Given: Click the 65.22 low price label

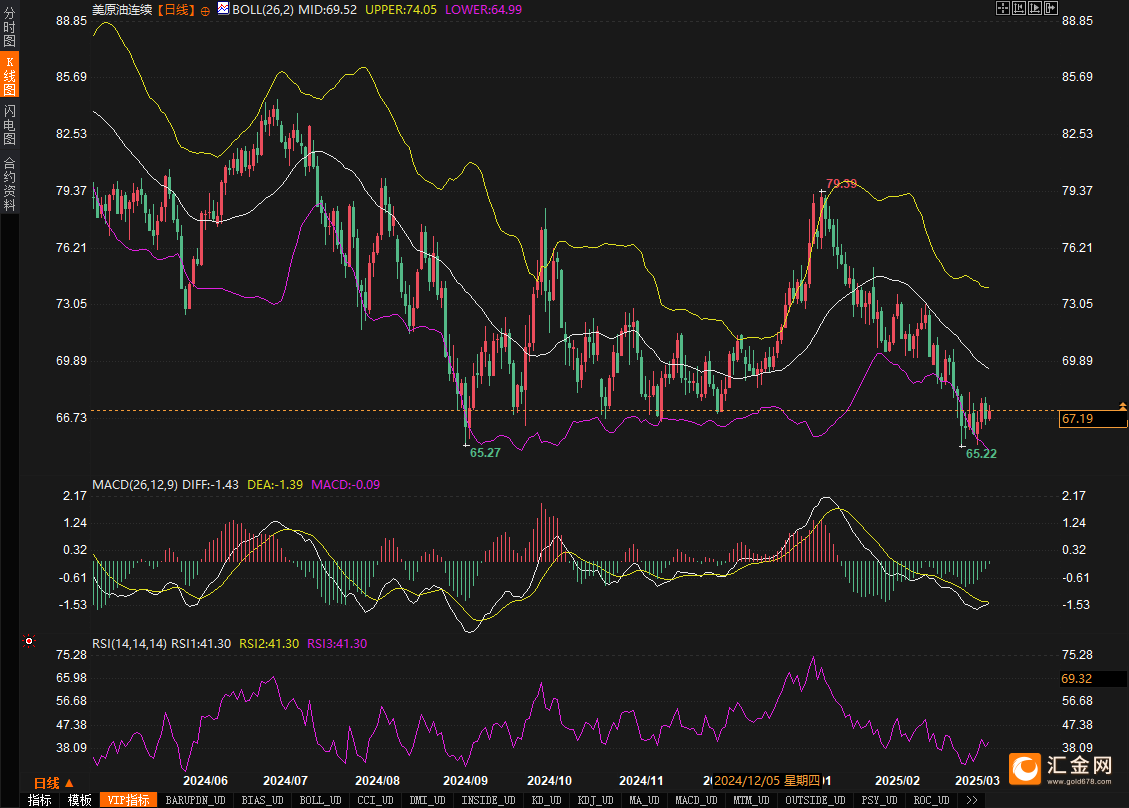Looking at the screenshot, I should pyautogui.click(x=981, y=454).
